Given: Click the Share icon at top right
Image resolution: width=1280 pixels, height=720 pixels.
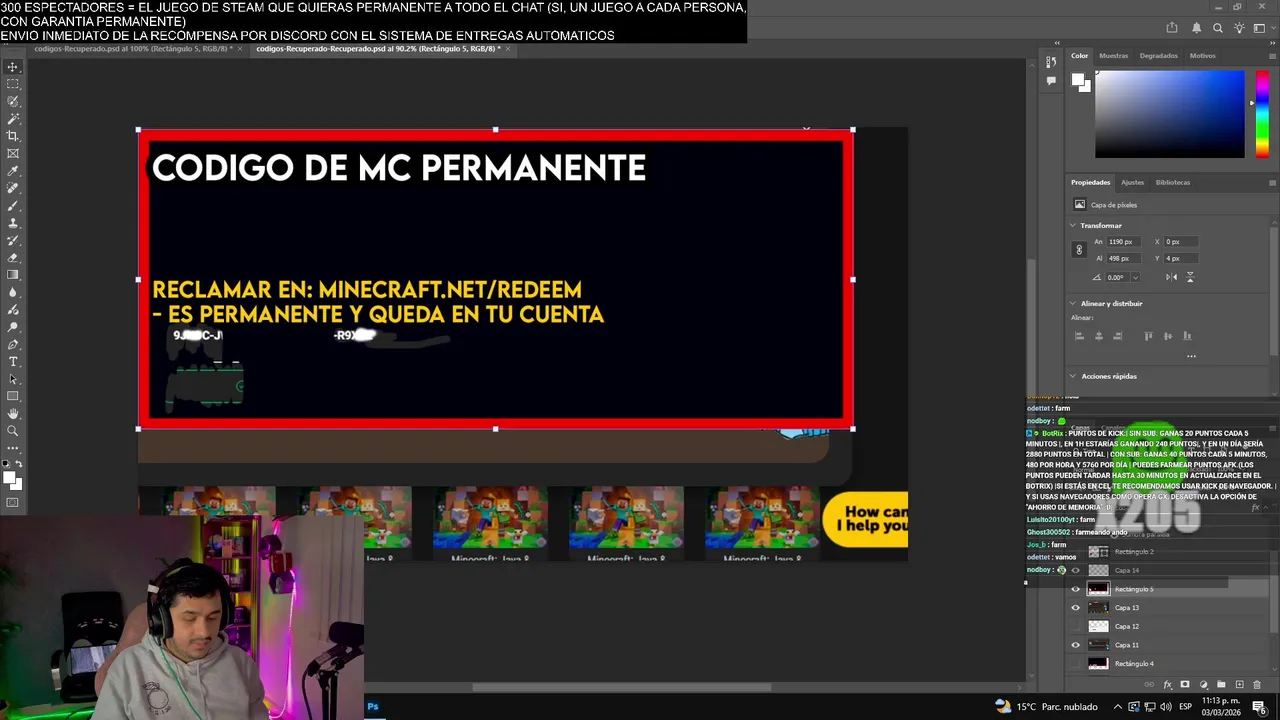Looking at the screenshot, I should pyautogui.click(x=1172, y=28).
